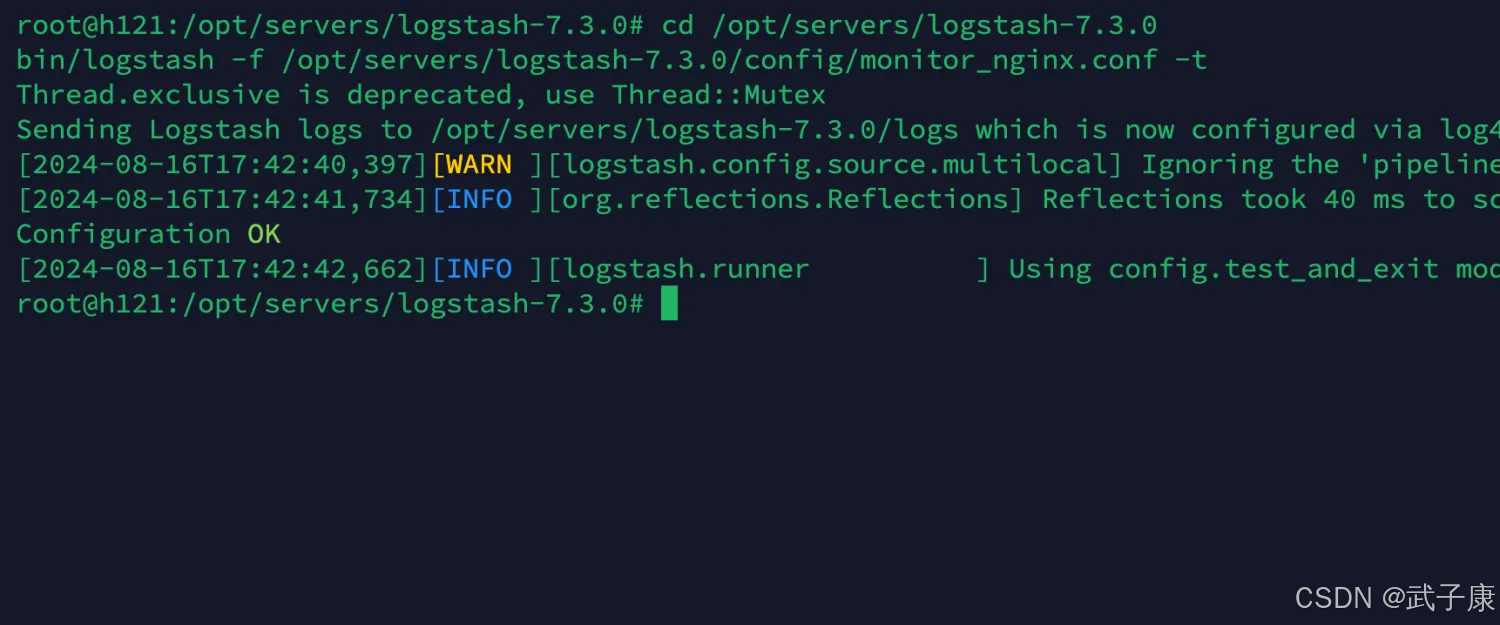The height and width of the screenshot is (625, 1500).
Task: Click the Thread::Mutex text
Action: tap(719, 96)
